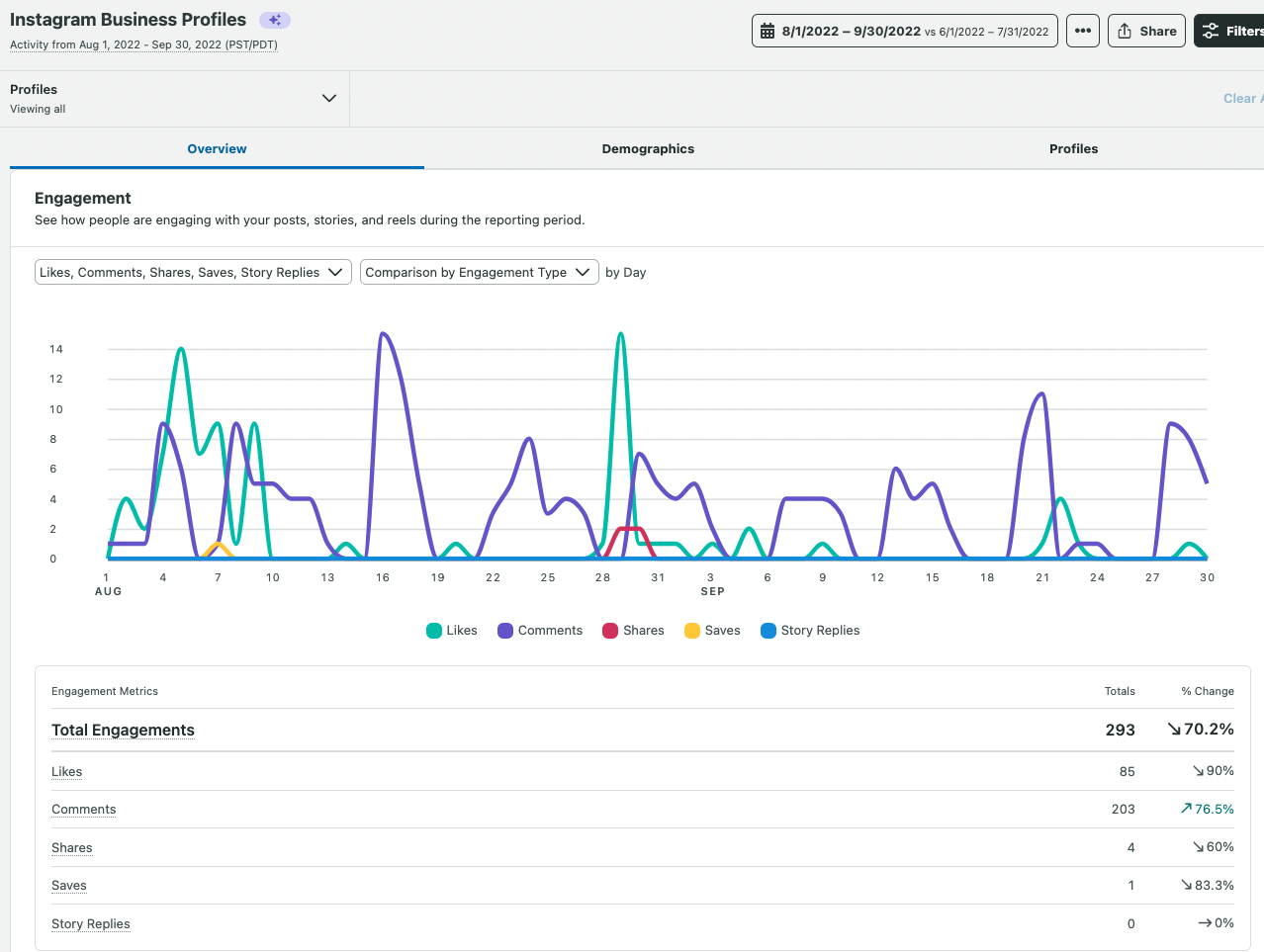Expand the Profiles viewing all dropdown
This screenshot has height=952, width=1264.
pos(174,99)
